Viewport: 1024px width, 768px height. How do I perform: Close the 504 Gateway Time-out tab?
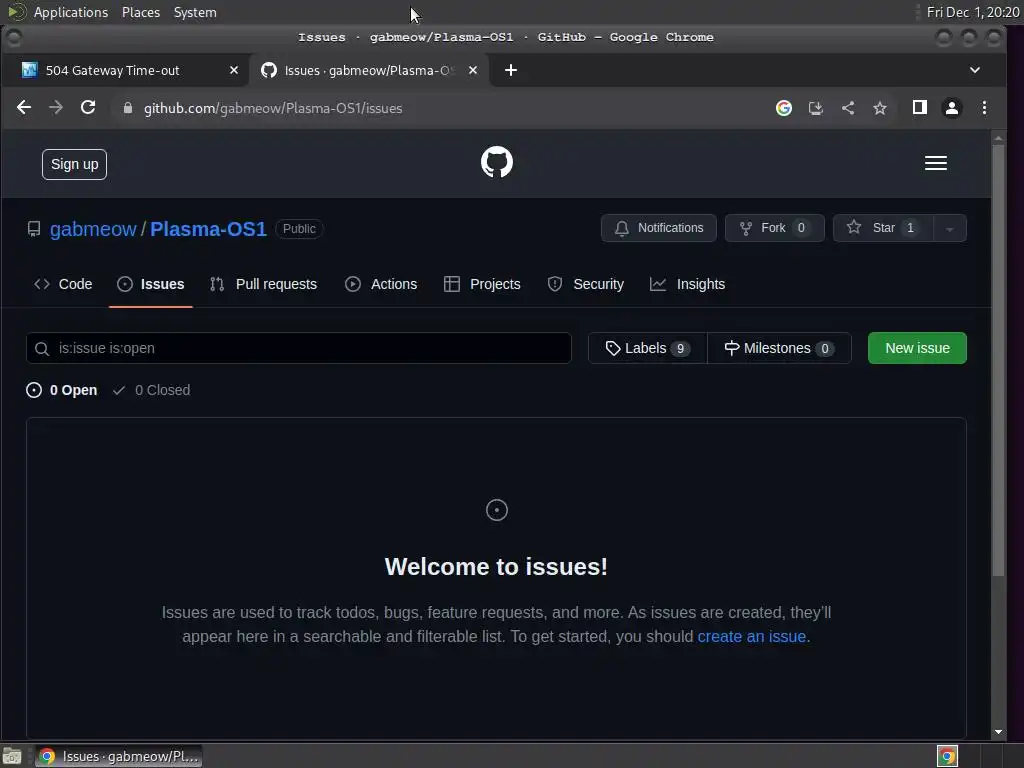234,70
